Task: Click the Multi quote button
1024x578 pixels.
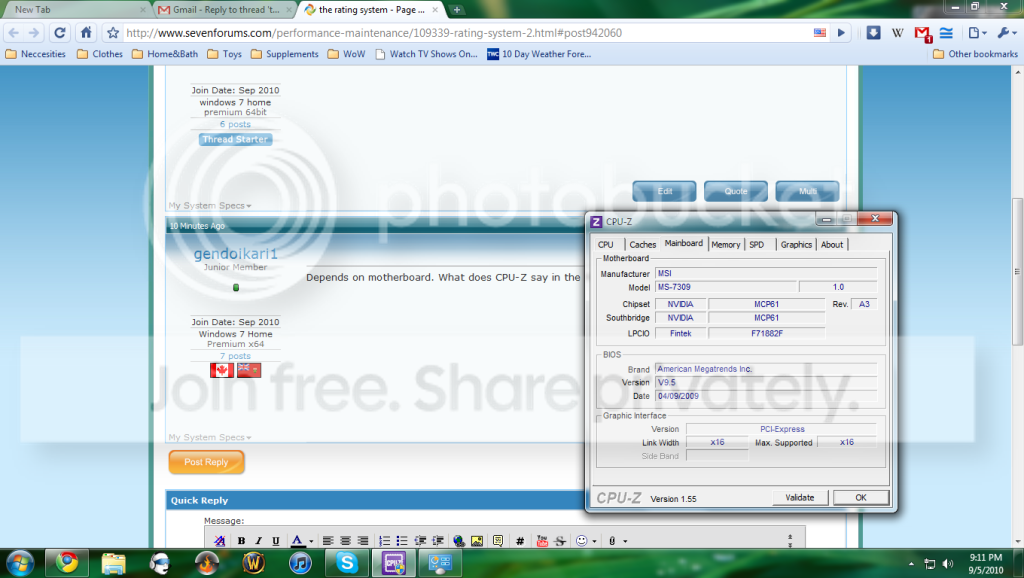Action: click(807, 191)
